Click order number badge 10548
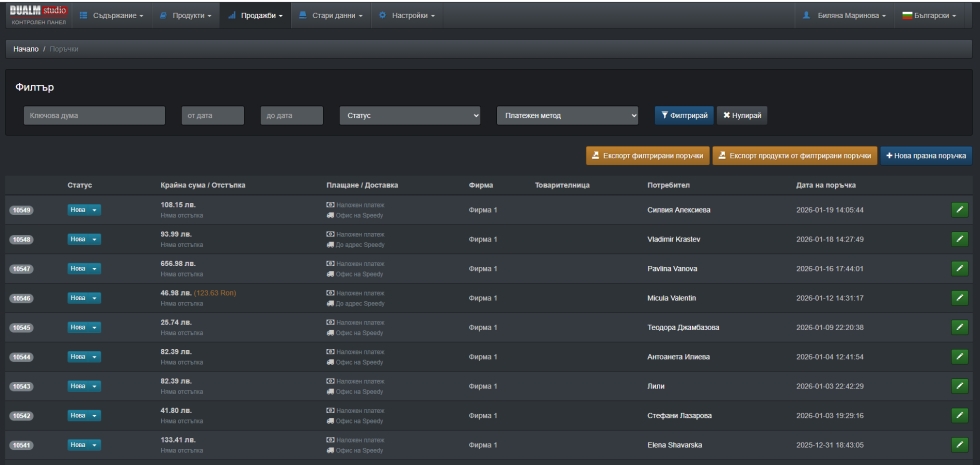The height and width of the screenshot is (465, 980). click(x=21, y=240)
